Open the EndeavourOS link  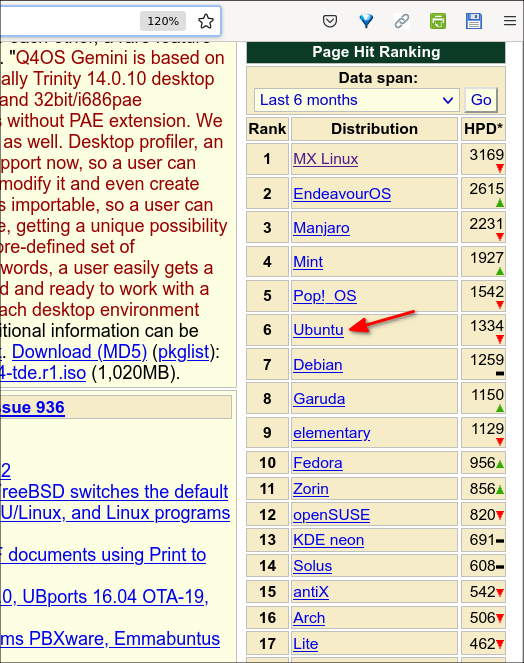342,194
